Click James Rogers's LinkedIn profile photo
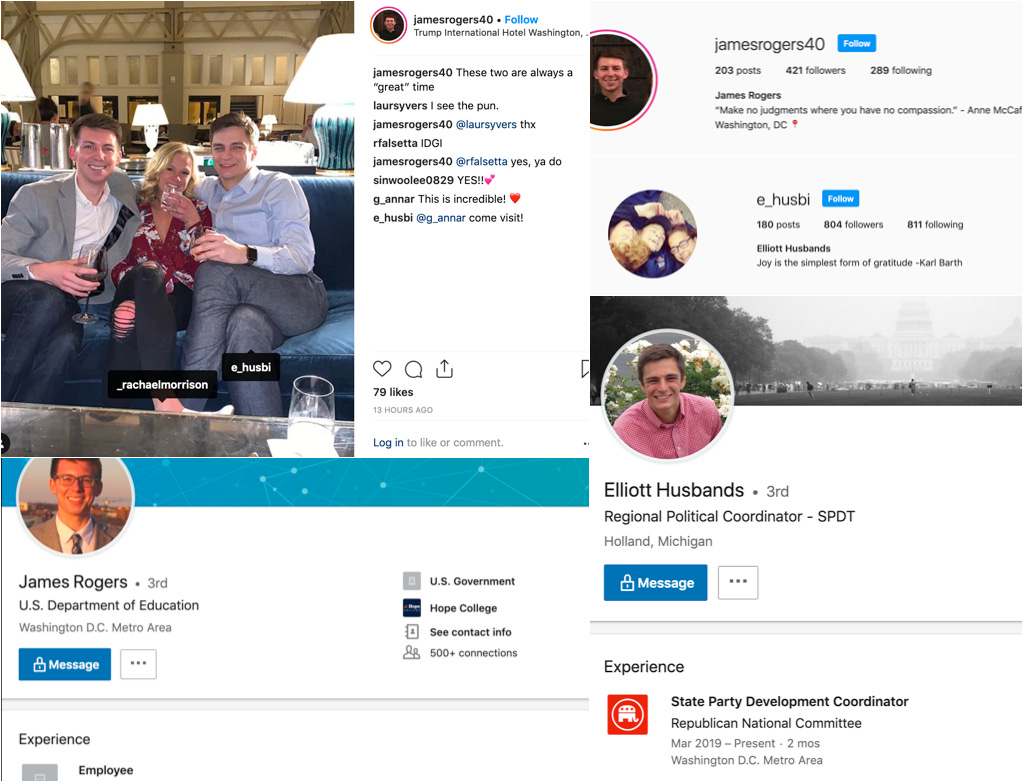 [x=76, y=504]
